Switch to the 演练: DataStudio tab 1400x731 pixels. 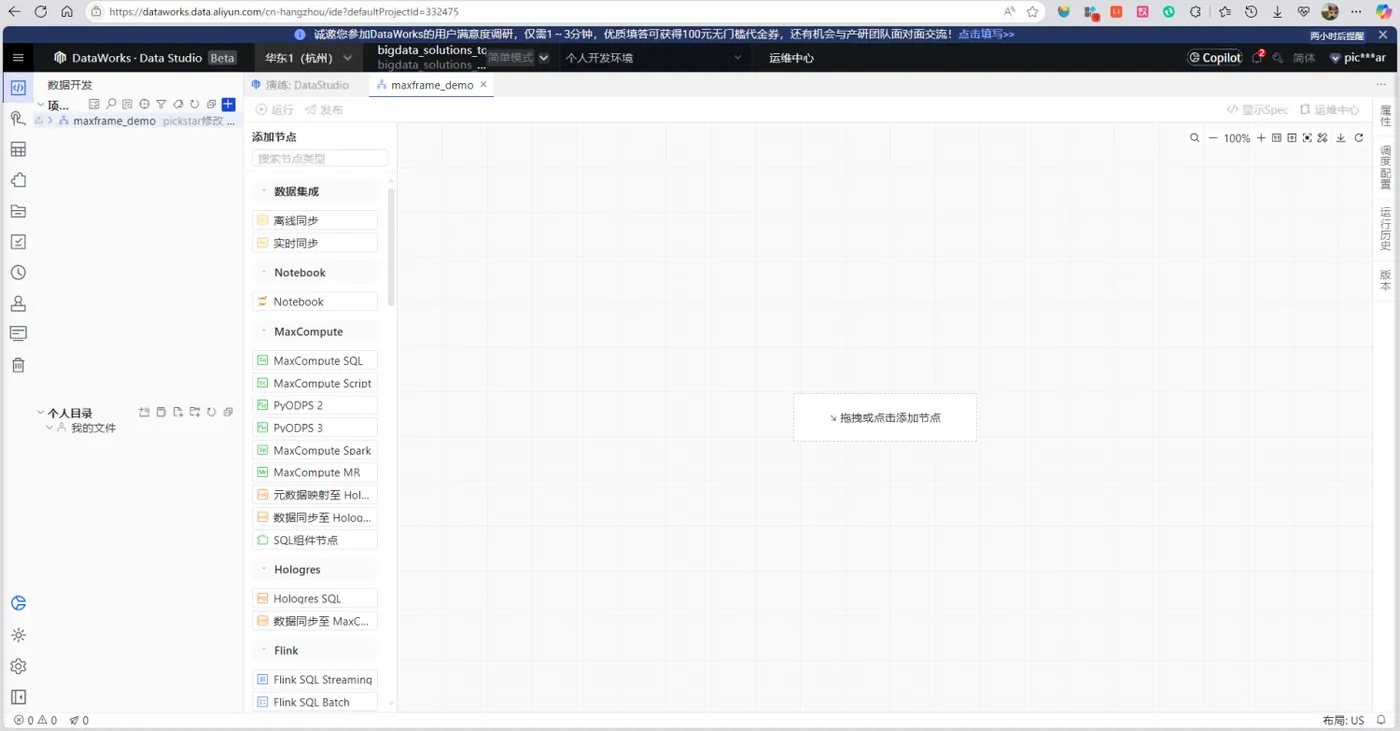point(301,85)
